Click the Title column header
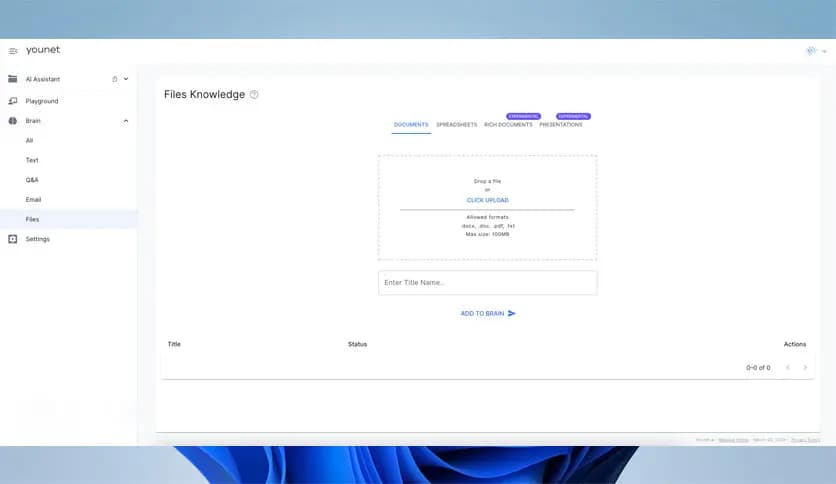 point(174,344)
